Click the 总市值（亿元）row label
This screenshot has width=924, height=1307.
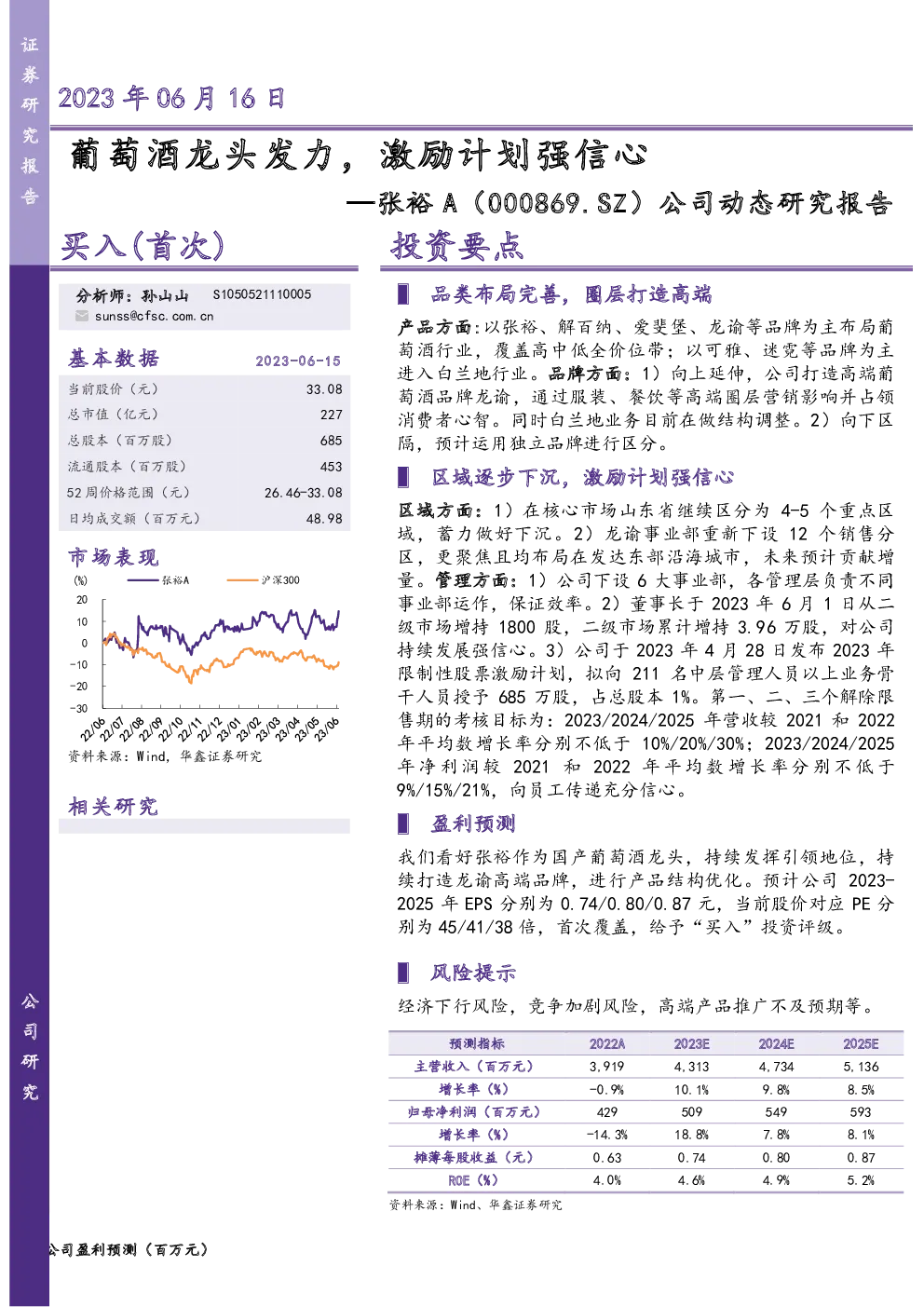click(x=113, y=415)
